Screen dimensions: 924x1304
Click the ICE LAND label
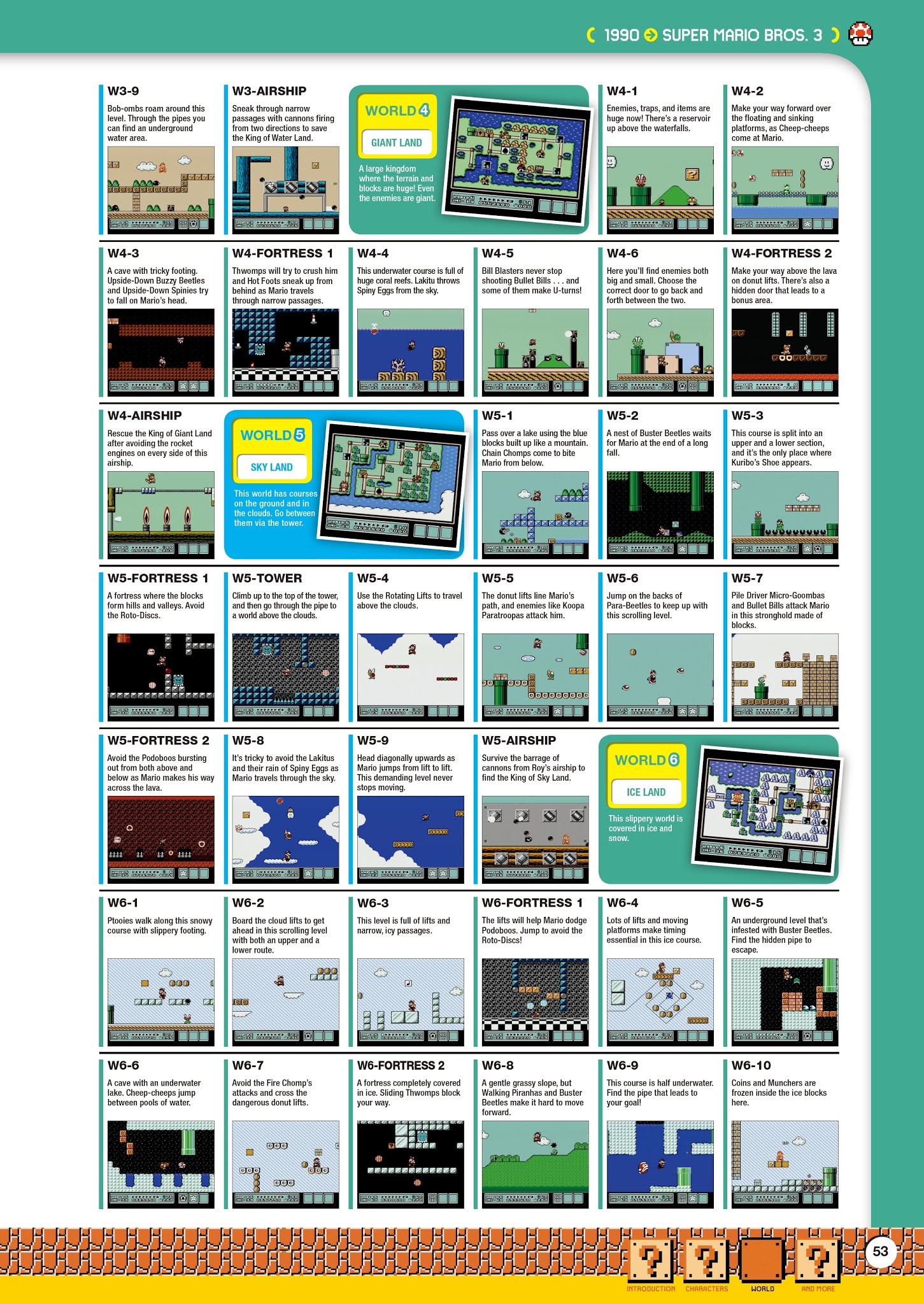[x=646, y=792]
